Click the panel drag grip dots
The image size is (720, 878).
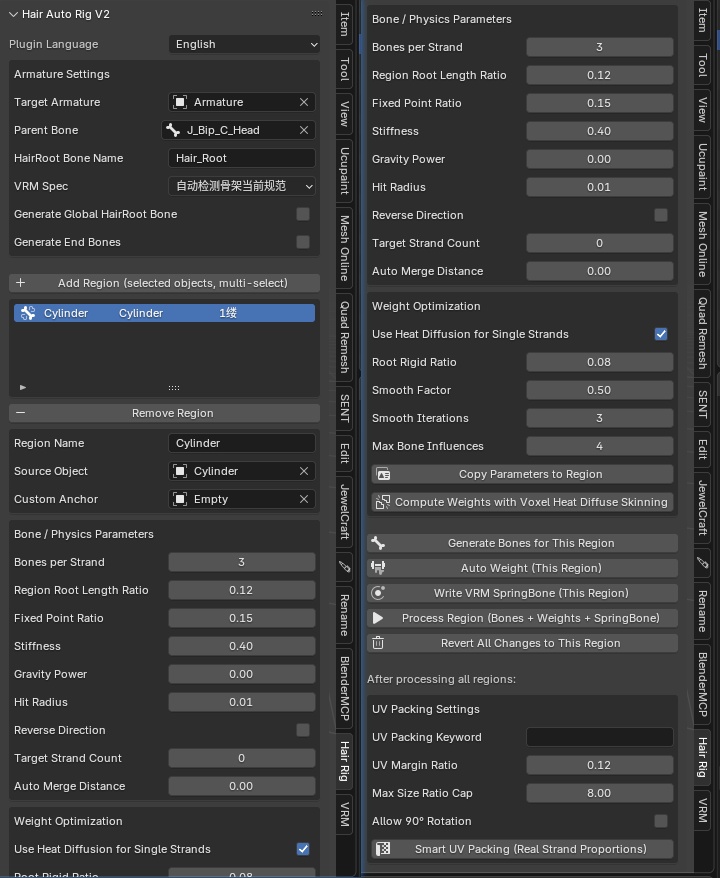tap(316, 13)
